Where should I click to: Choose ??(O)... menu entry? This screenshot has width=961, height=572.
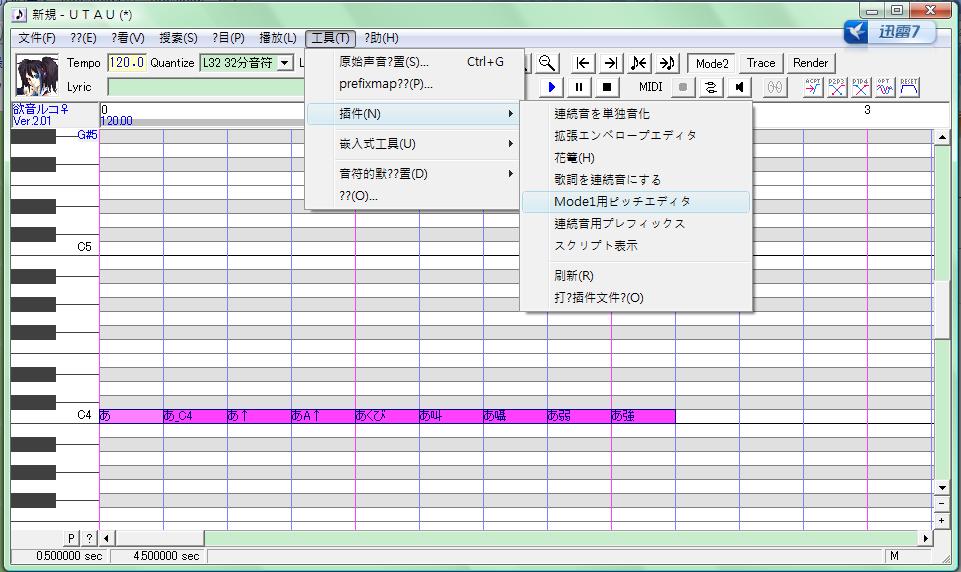pyautogui.click(x=414, y=196)
